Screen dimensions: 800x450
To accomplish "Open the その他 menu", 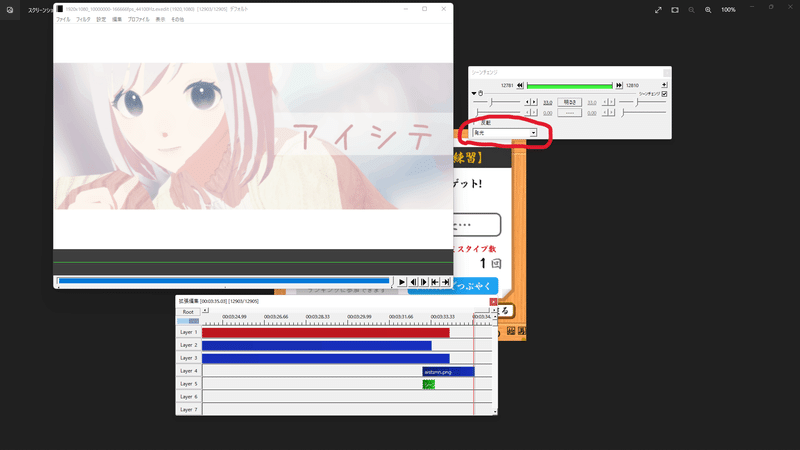I will [x=178, y=19].
